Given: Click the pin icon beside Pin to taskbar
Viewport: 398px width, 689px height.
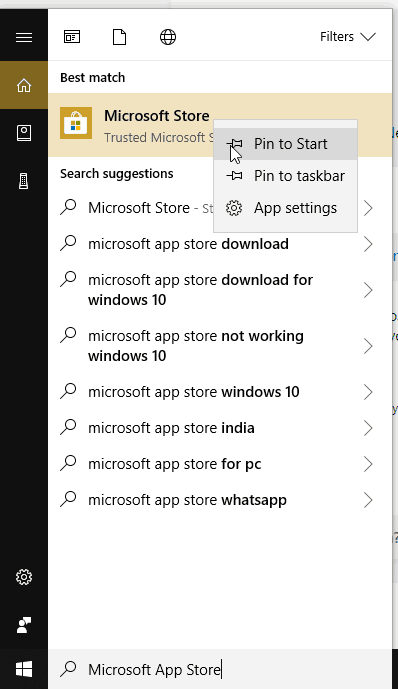Looking at the screenshot, I should click(234, 176).
